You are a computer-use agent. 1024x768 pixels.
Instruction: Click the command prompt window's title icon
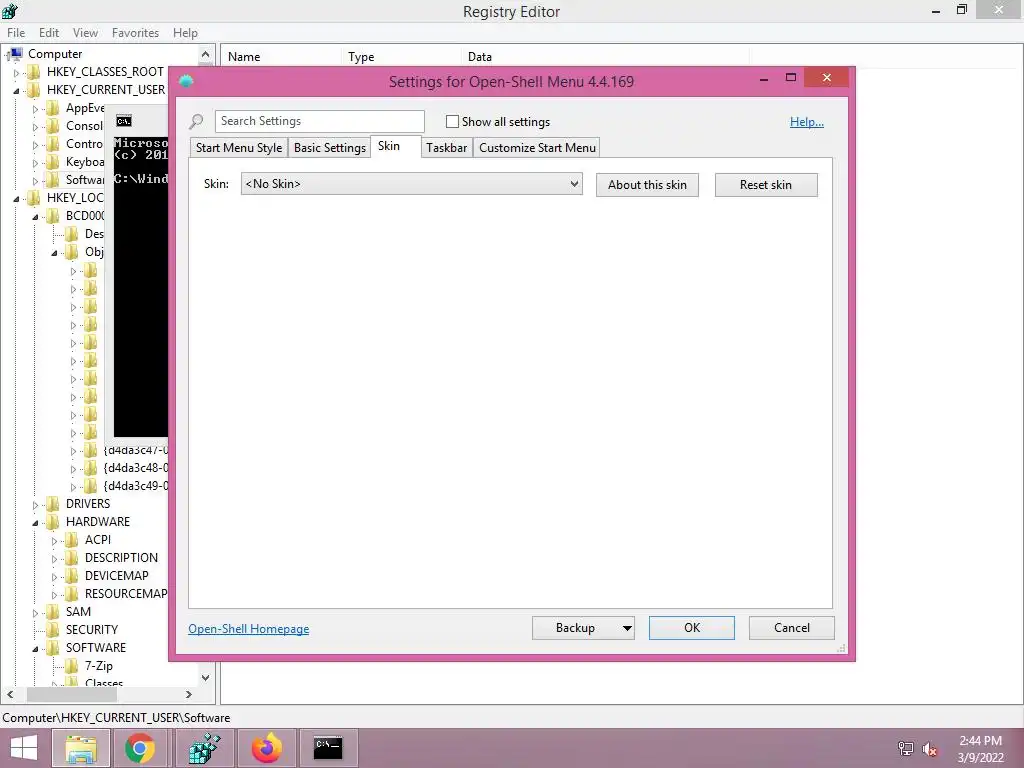[123, 121]
